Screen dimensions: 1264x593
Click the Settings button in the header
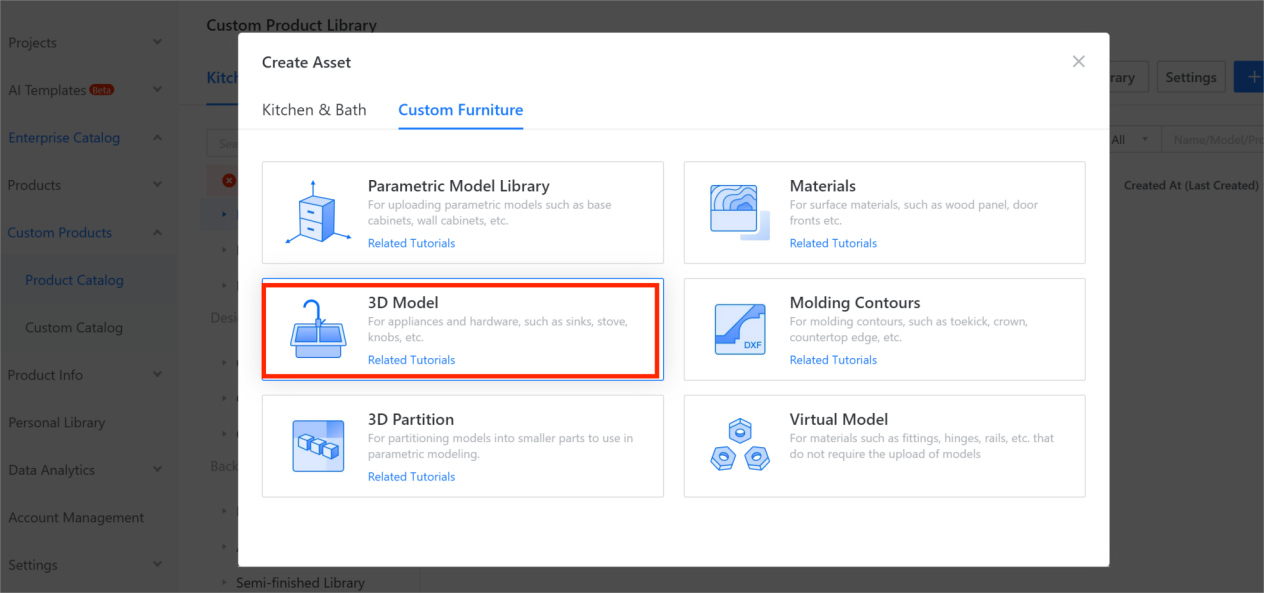pos(1190,77)
